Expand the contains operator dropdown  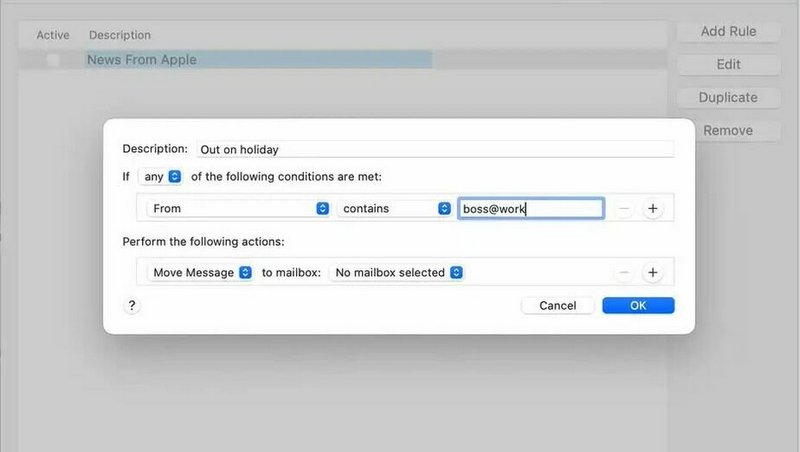395,209
